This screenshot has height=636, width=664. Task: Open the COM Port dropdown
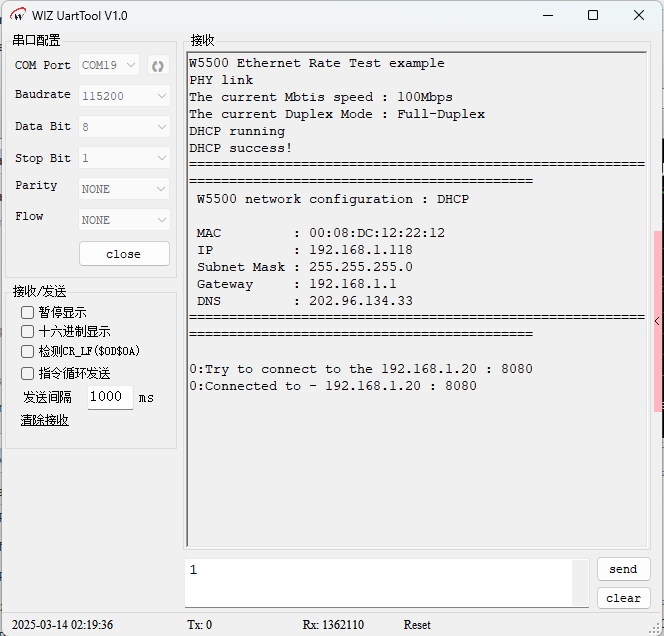pyautogui.click(x=109, y=66)
